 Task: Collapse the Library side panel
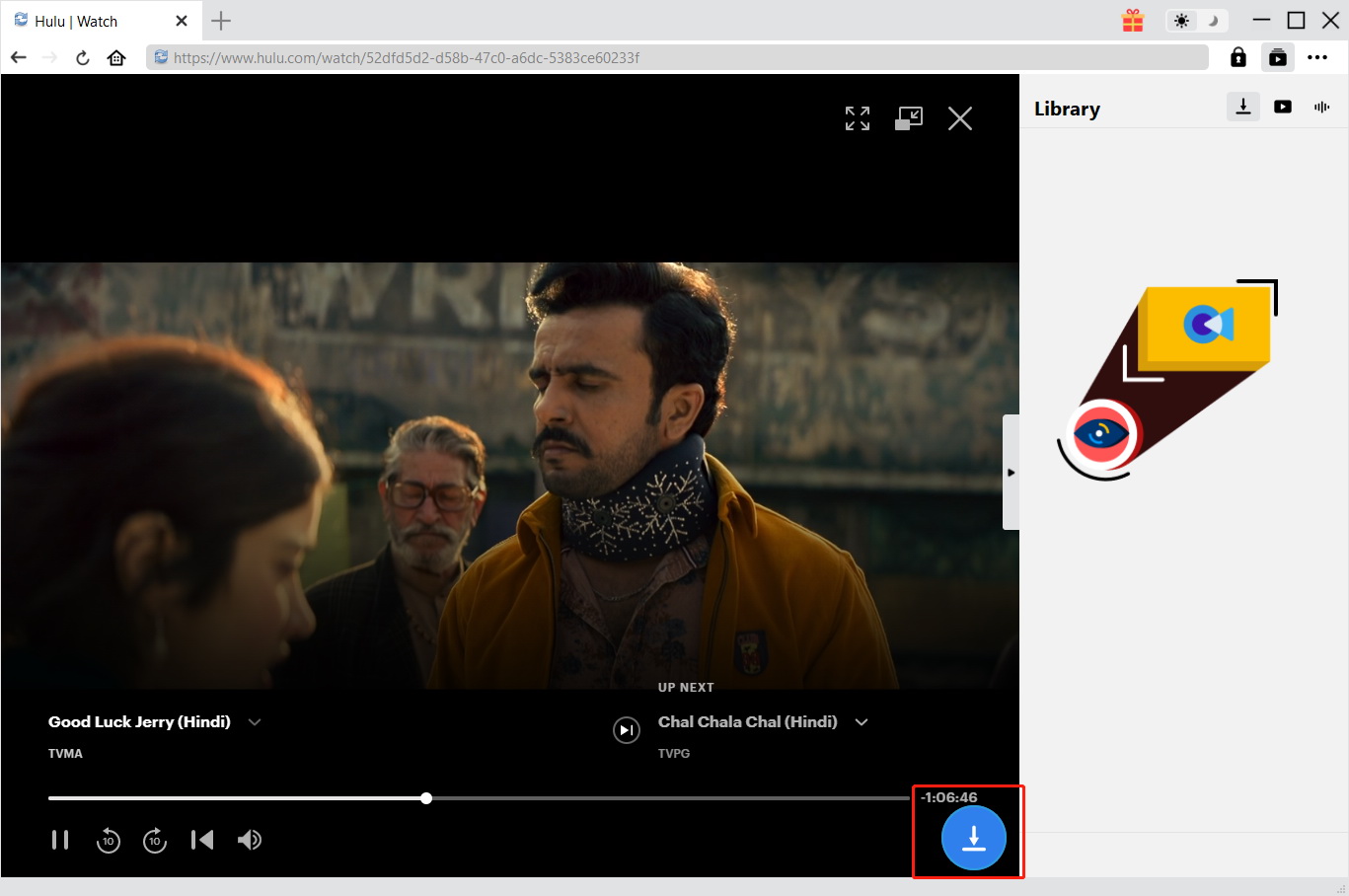(1011, 473)
